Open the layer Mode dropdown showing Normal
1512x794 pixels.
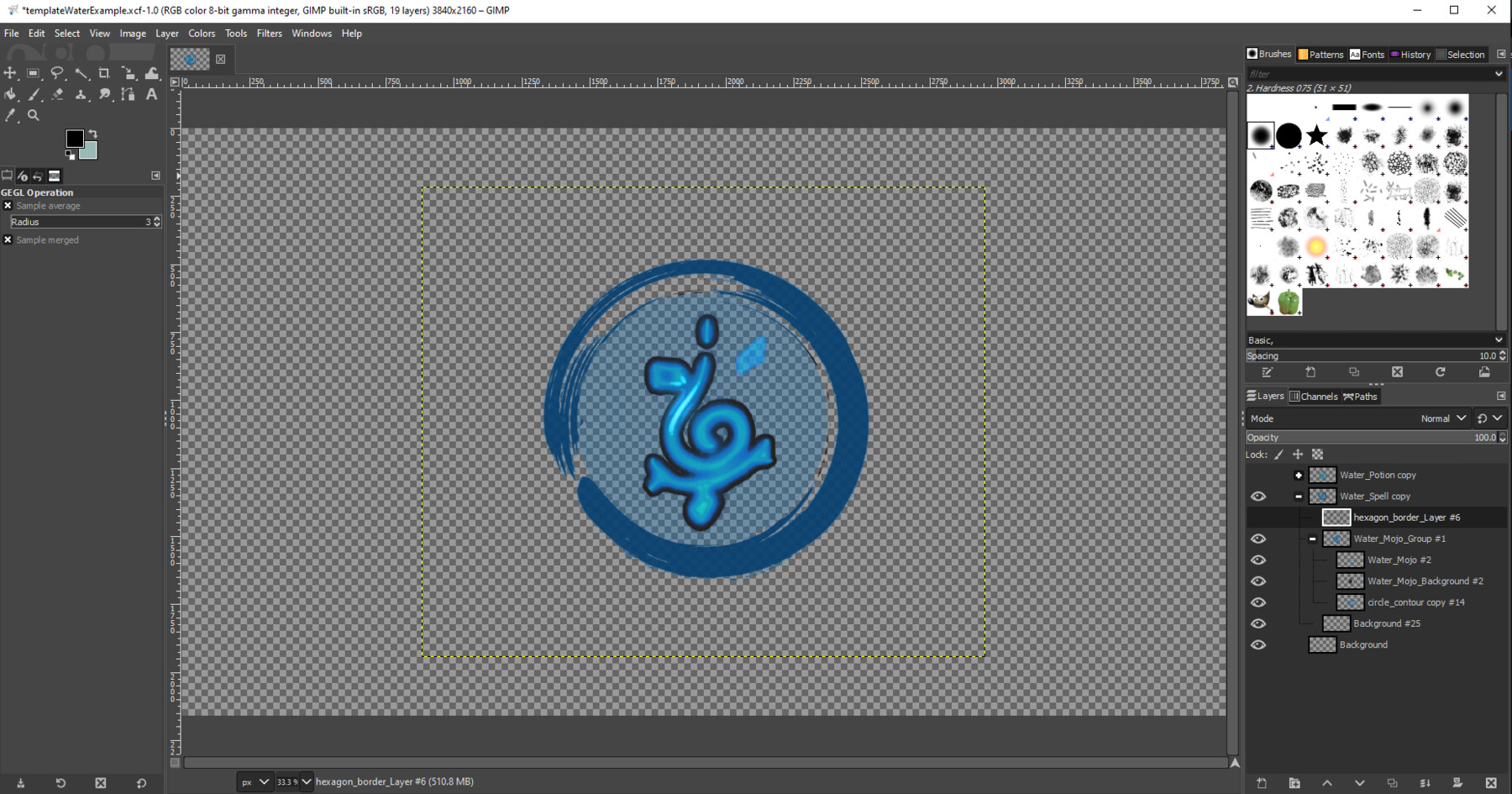pos(1441,418)
